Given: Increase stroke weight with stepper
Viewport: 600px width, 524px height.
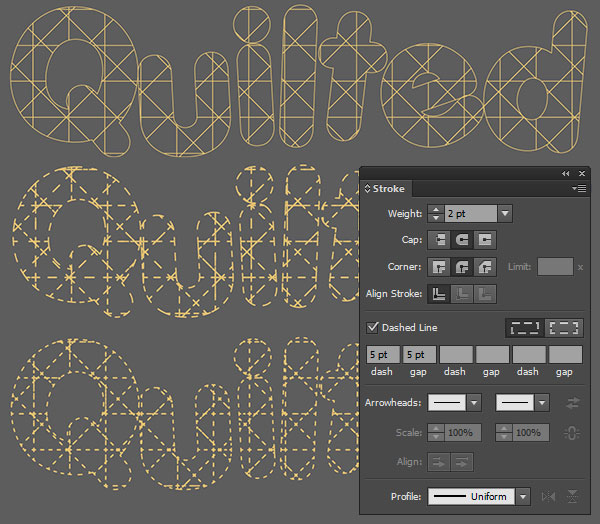Looking at the screenshot, I should click(435, 209).
